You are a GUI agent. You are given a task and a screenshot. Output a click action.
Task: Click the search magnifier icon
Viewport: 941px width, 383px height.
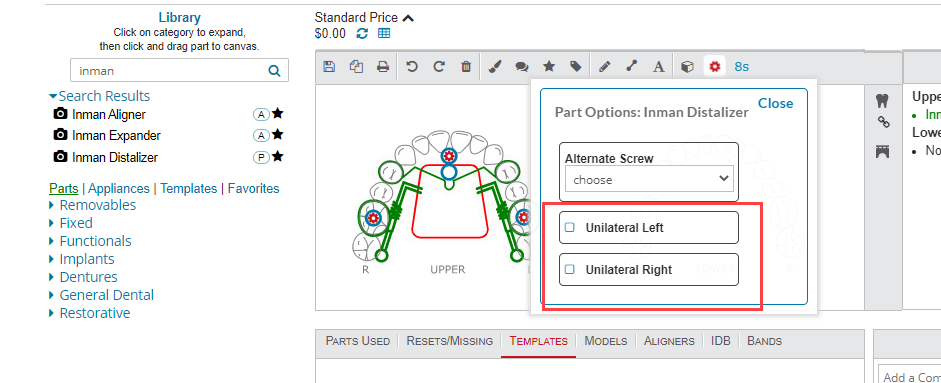pos(274,71)
